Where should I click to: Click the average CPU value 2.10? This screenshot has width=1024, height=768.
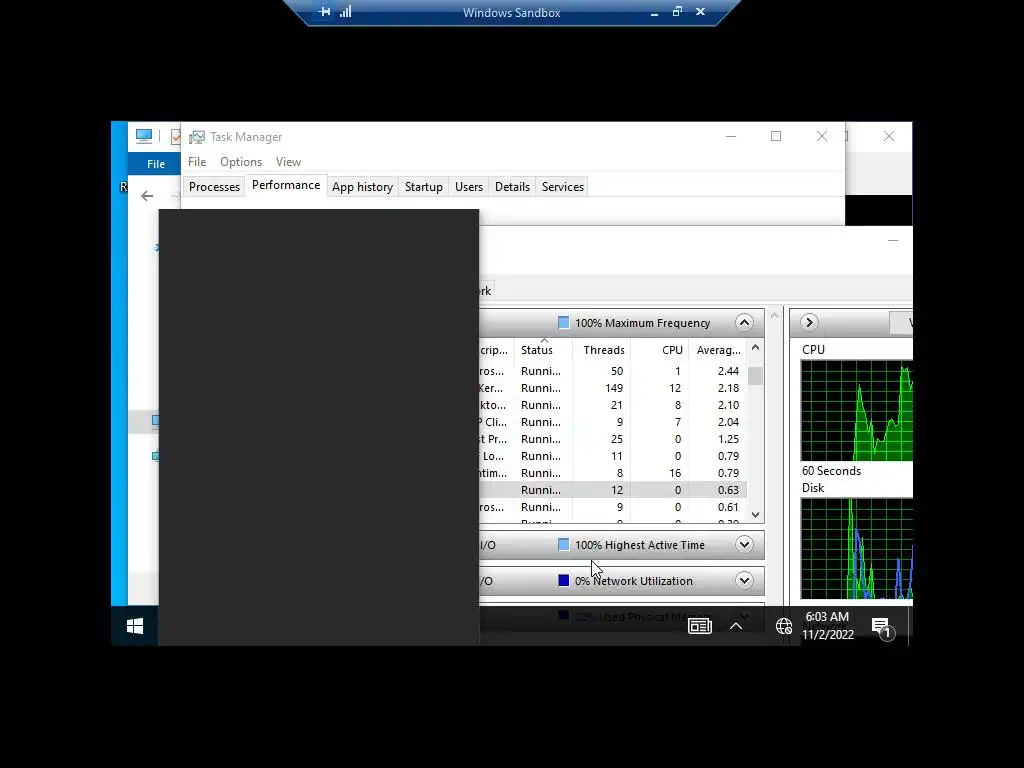pos(728,405)
